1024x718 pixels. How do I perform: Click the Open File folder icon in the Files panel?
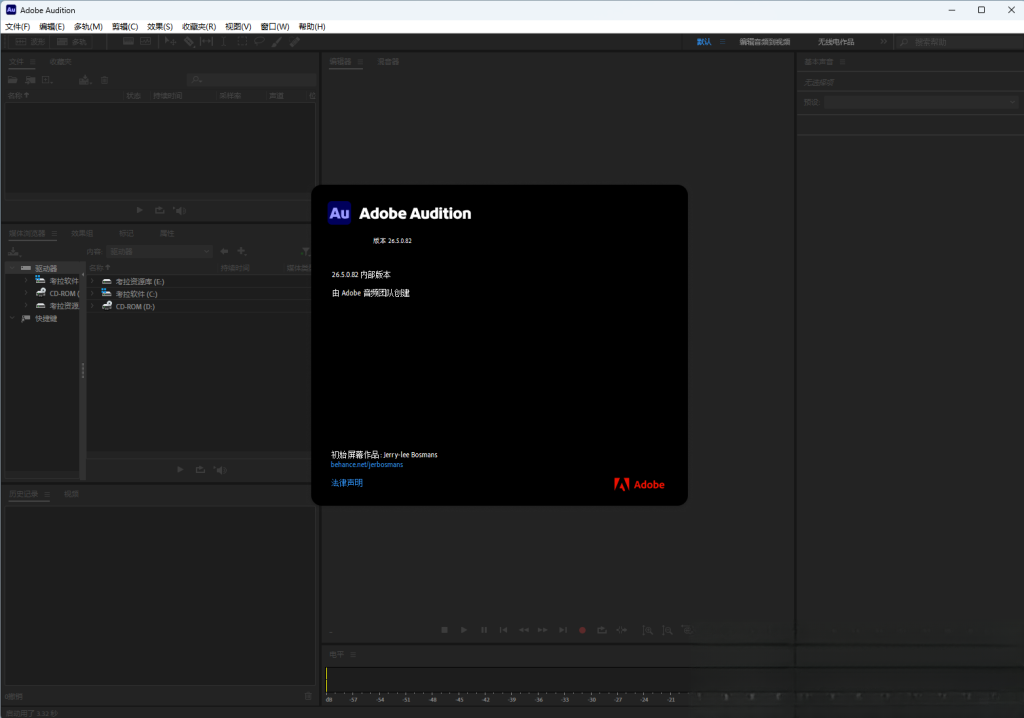click(12, 80)
